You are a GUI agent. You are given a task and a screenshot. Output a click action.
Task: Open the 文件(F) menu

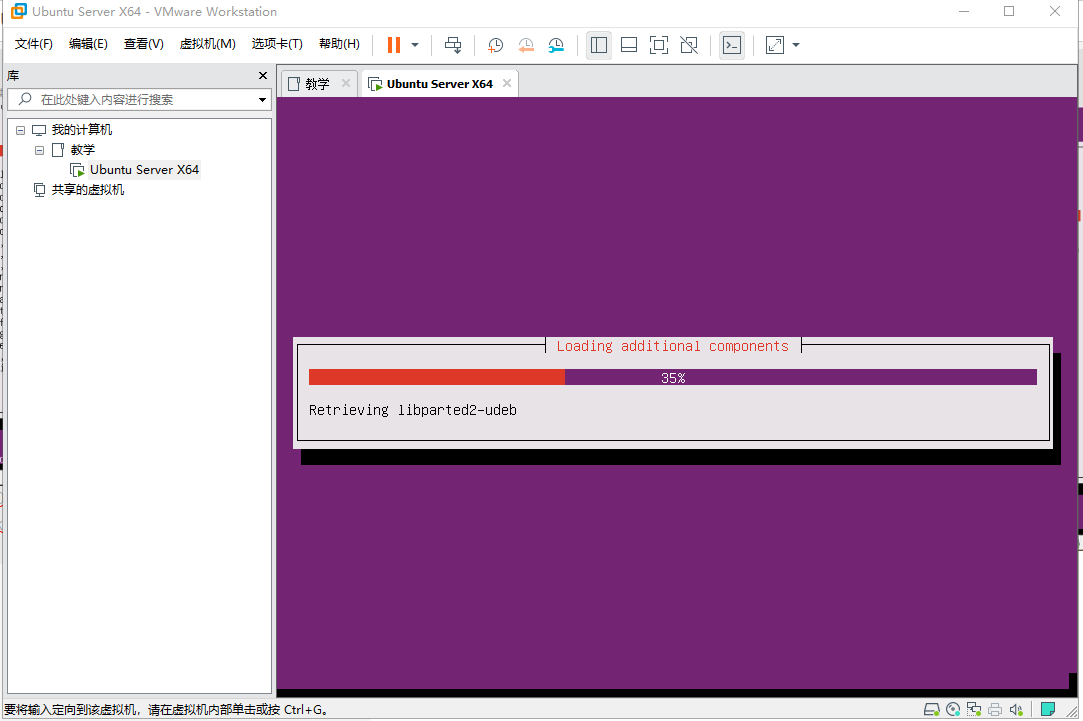pyautogui.click(x=34, y=44)
